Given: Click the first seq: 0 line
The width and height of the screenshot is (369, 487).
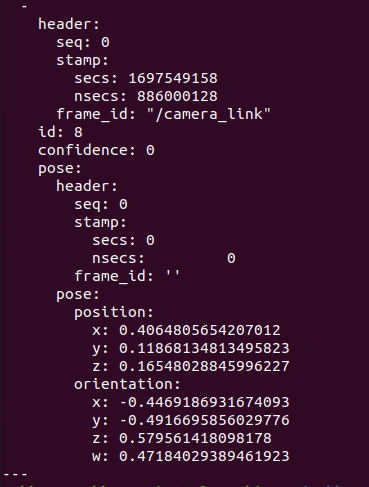Looking at the screenshot, I should point(83,42).
